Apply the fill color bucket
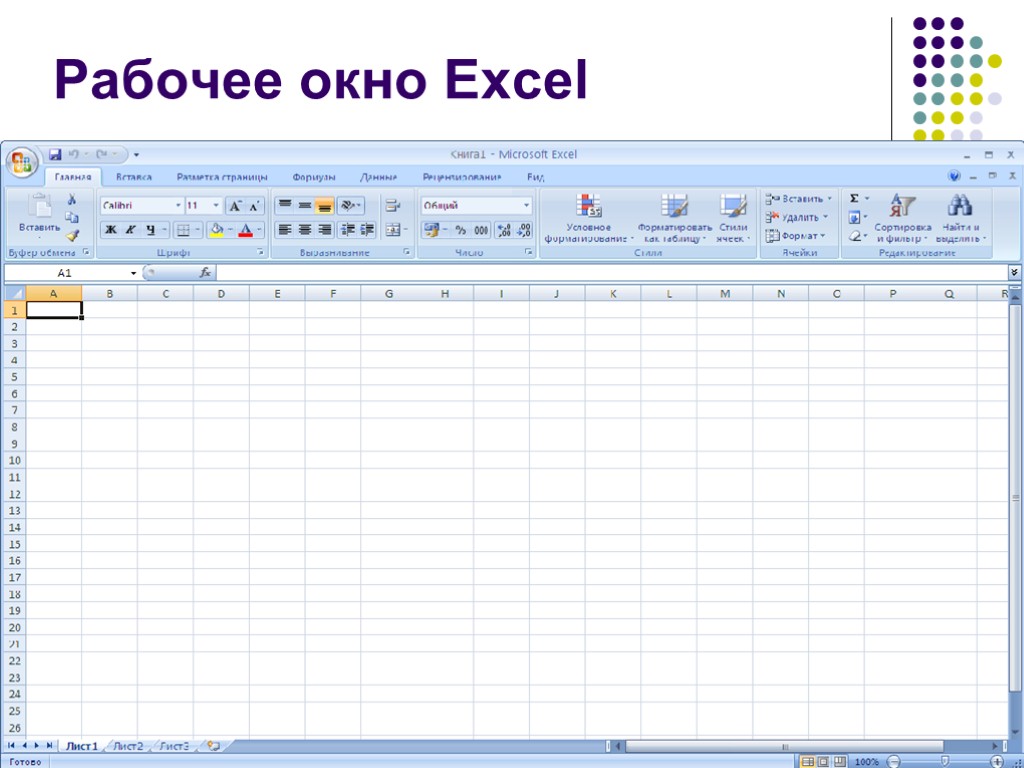The width and height of the screenshot is (1024, 768). (217, 229)
